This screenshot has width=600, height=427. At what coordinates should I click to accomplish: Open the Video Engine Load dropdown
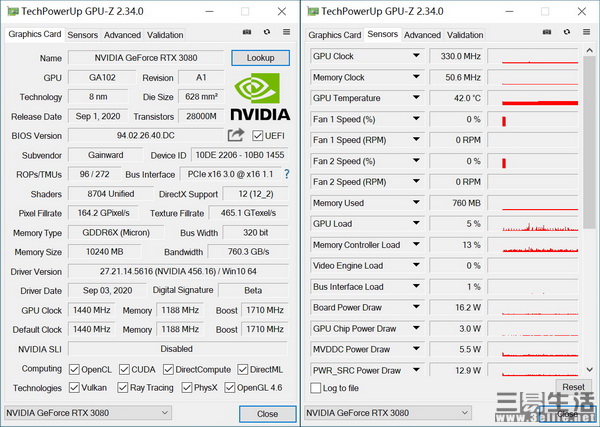[x=416, y=266]
